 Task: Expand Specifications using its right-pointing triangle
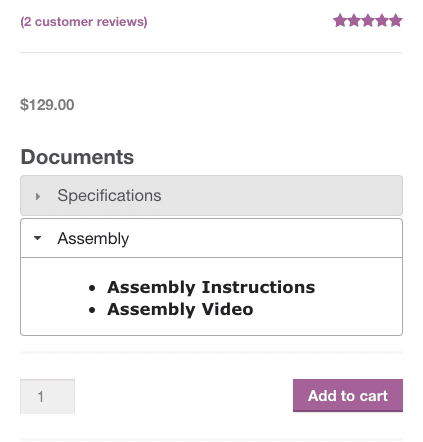tap(38, 196)
